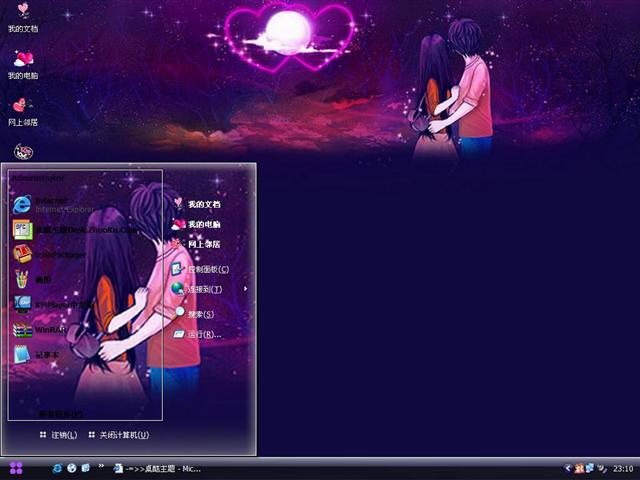Click the 关闭计算机(U) shut down button
Viewport: 640px width, 480px height.
point(119,435)
